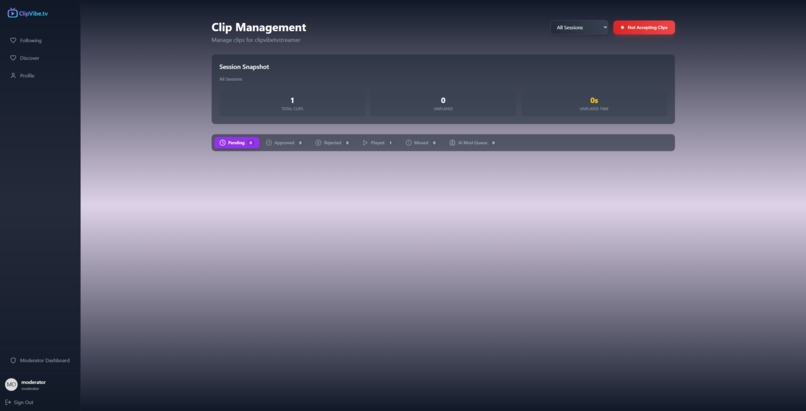The width and height of the screenshot is (806, 411).
Task: Go to Profile in the sidebar
Action: point(22,76)
